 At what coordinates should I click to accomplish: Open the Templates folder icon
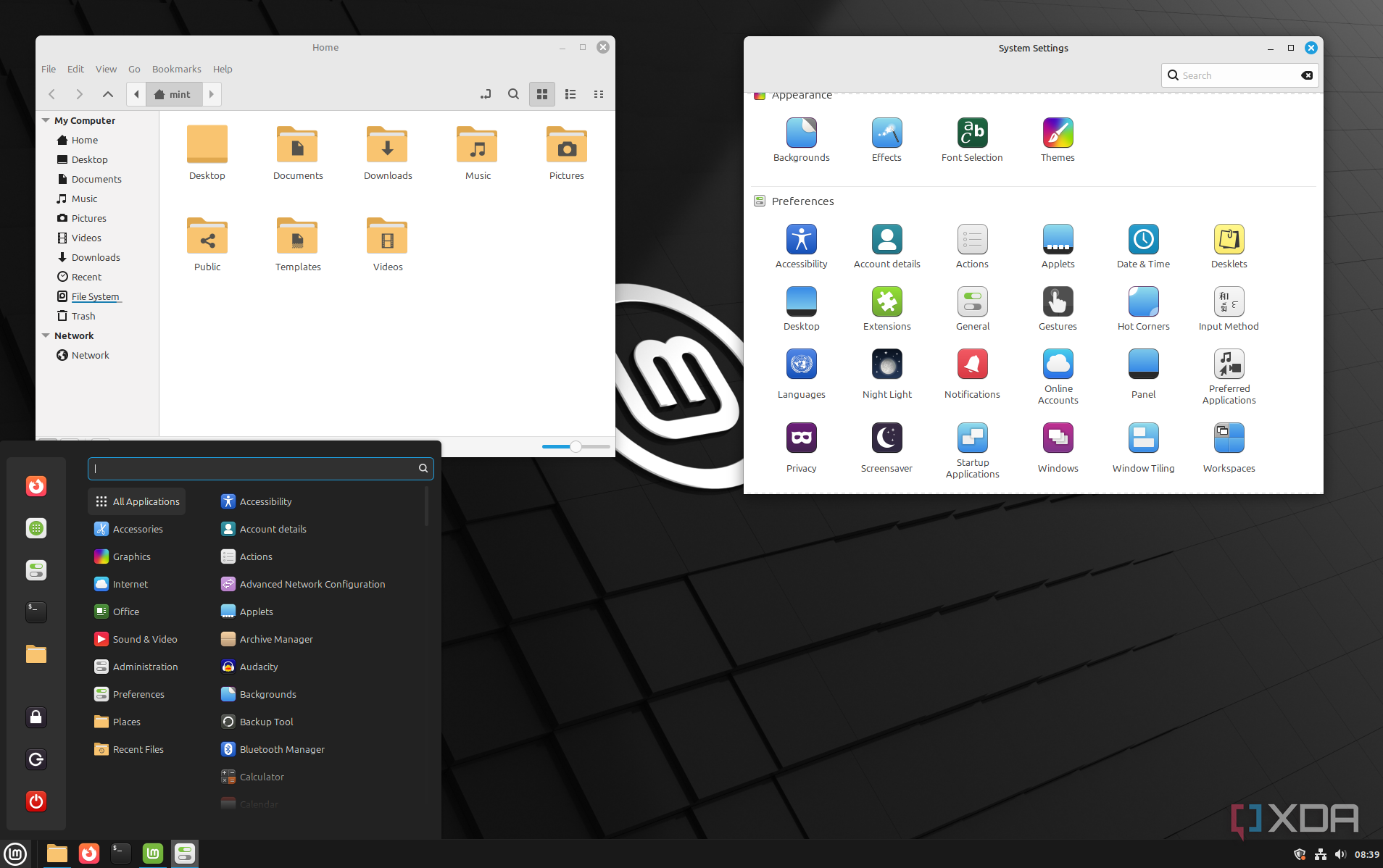(x=297, y=243)
